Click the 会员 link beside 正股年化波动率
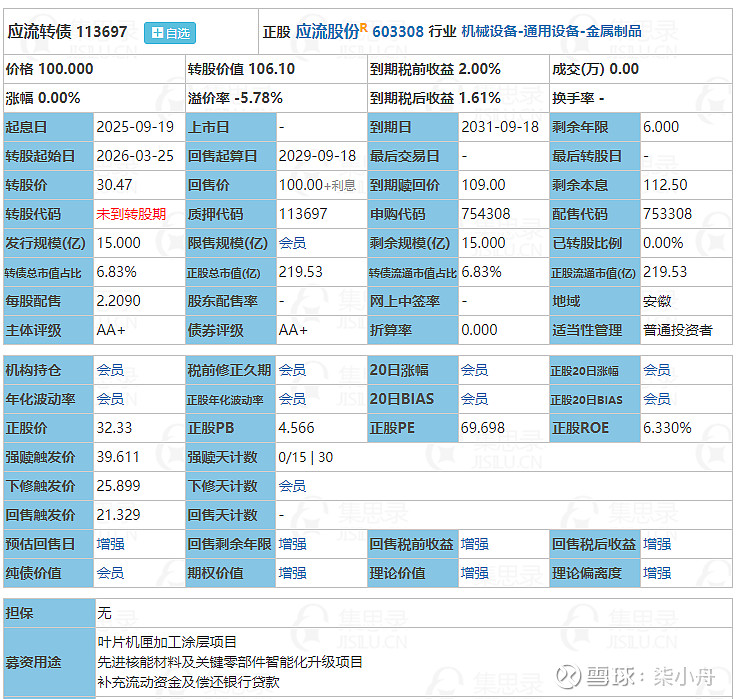The height and width of the screenshot is (699, 737). tap(292, 399)
